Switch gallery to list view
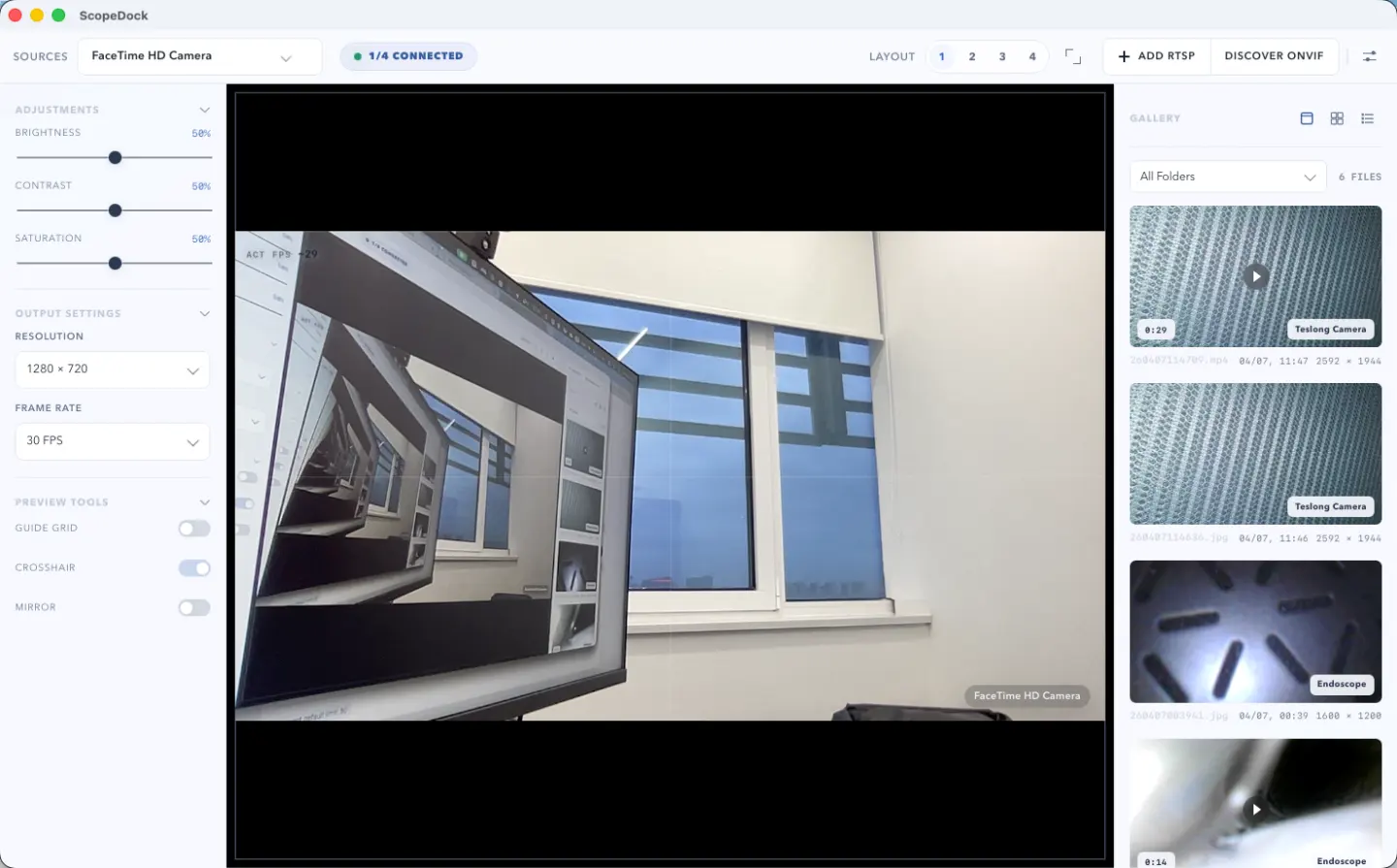 point(1368,117)
